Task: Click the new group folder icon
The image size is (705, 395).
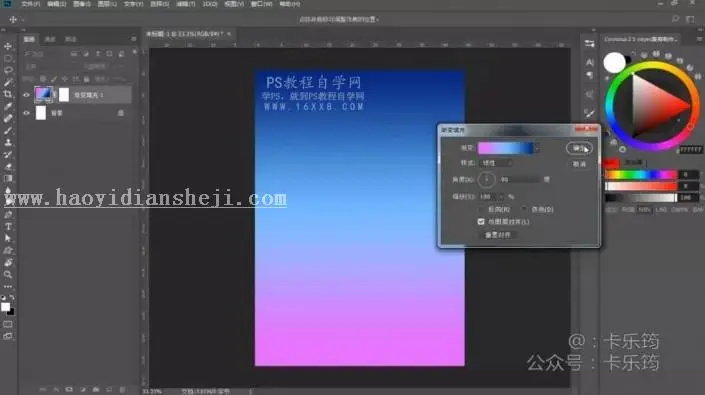Action: (x=96, y=390)
